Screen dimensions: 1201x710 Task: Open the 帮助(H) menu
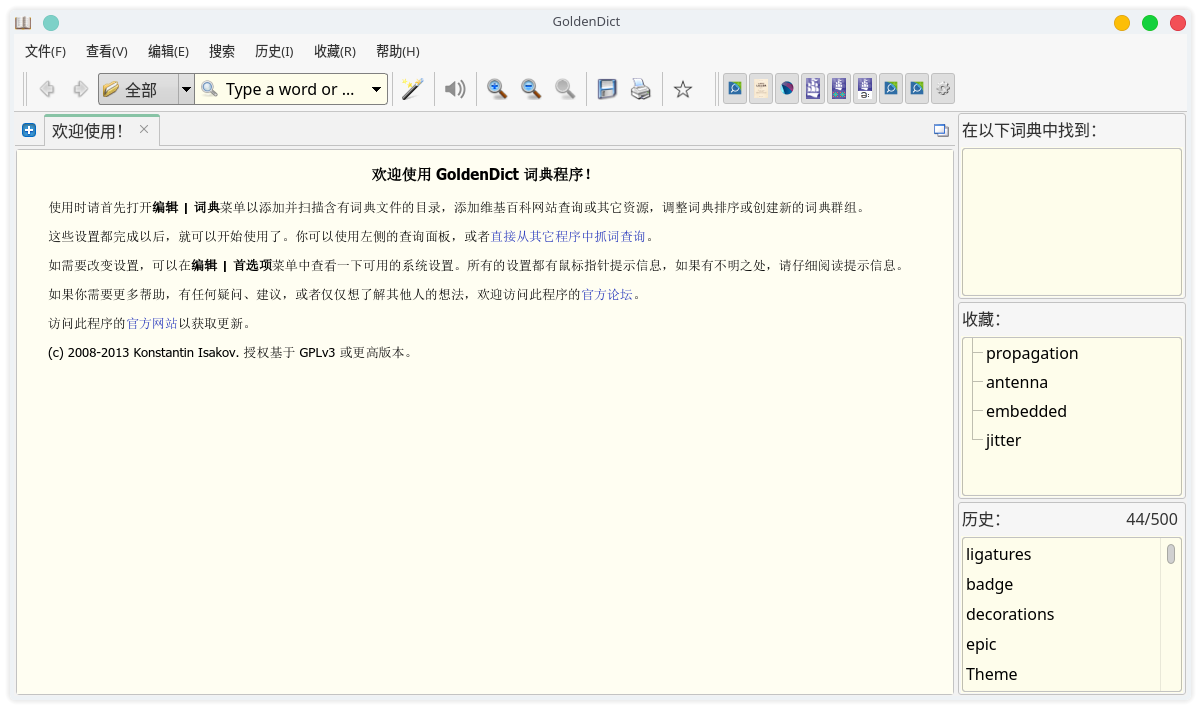coord(398,51)
